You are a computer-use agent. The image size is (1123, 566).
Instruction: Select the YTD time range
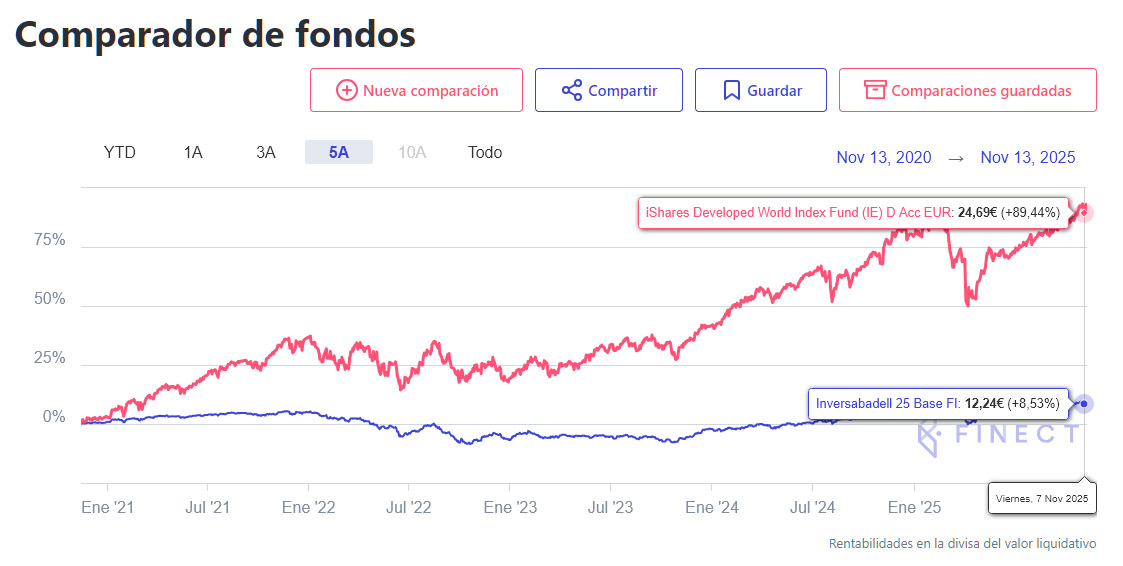tap(120, 152)
